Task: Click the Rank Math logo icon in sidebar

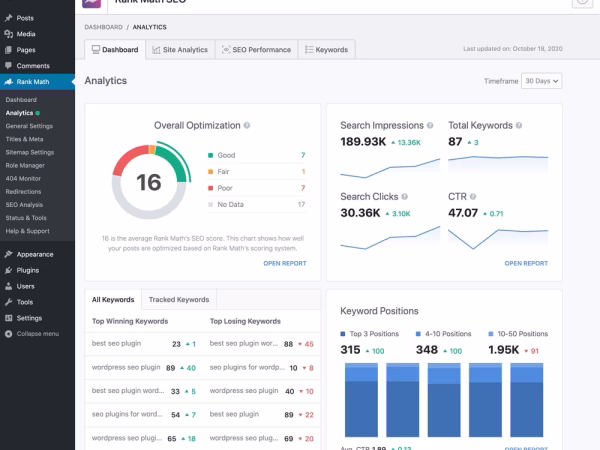Action: pos(8,82)
